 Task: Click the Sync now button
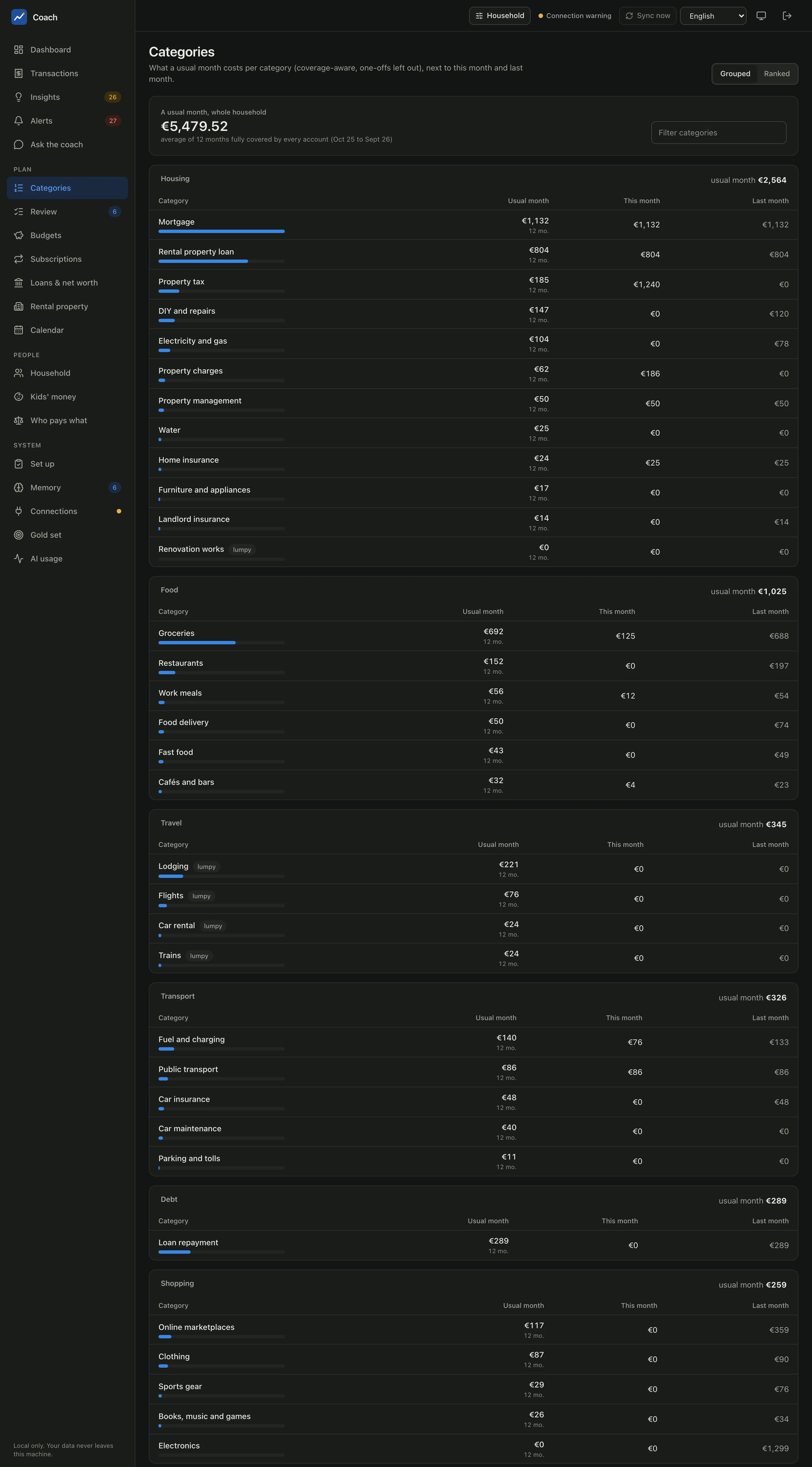[x=648, y=16]
